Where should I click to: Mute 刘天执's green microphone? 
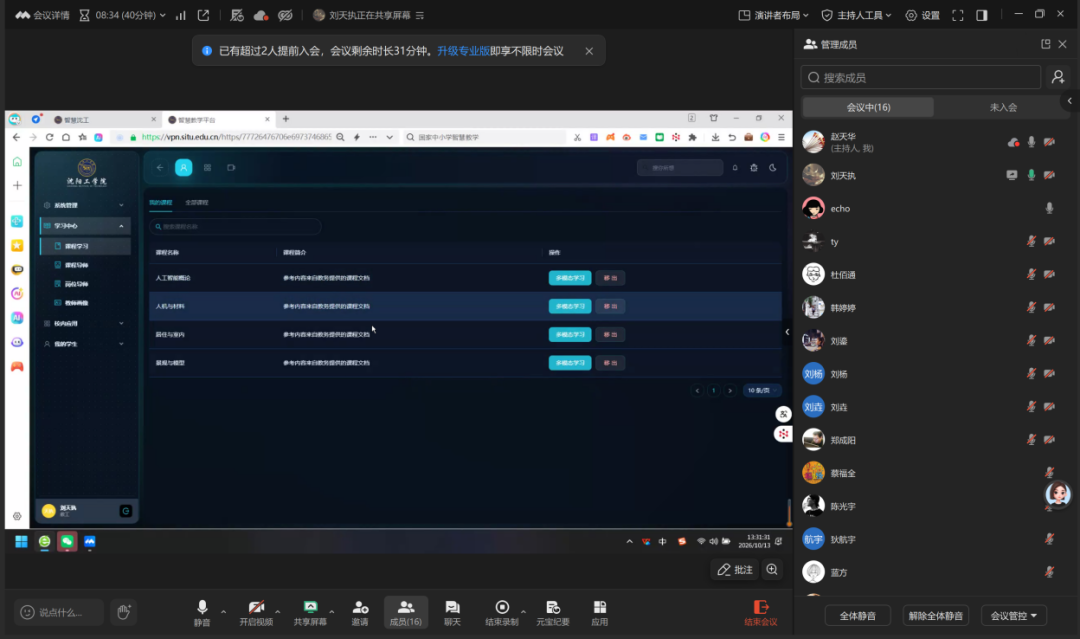click(x=1031, y=175)
